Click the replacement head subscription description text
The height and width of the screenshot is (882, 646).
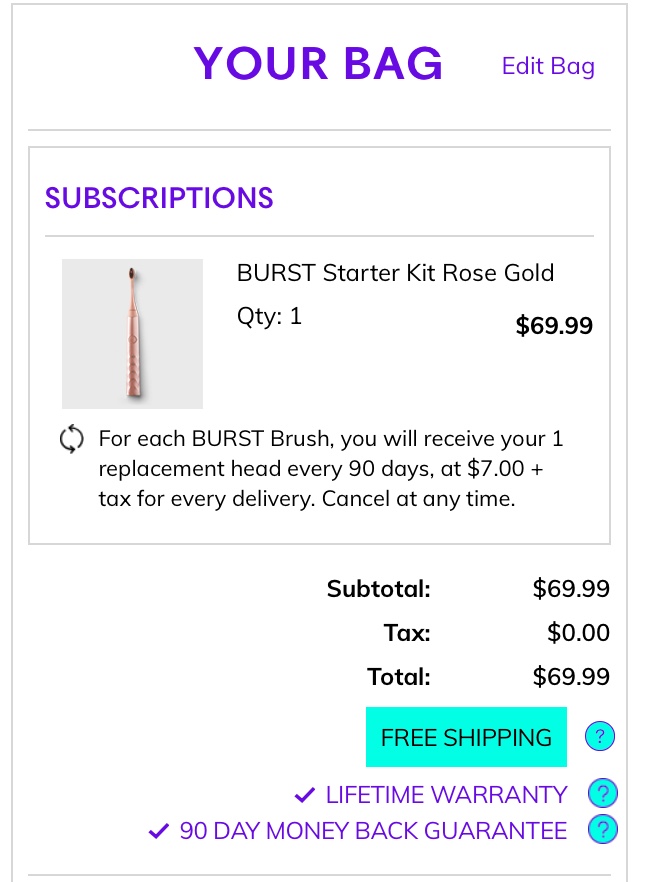pos(331,469)
